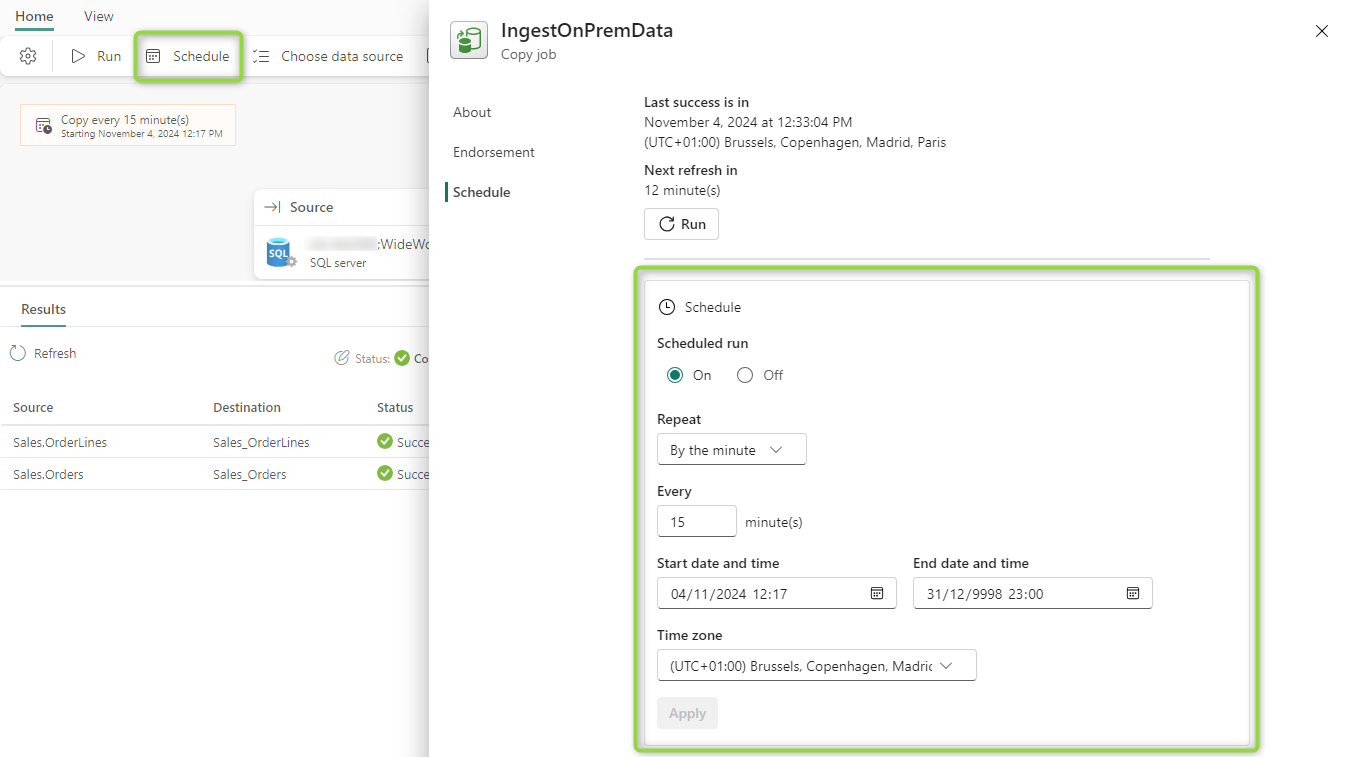
Task: Click the Run play icon in toolbar
Action: 78,56
